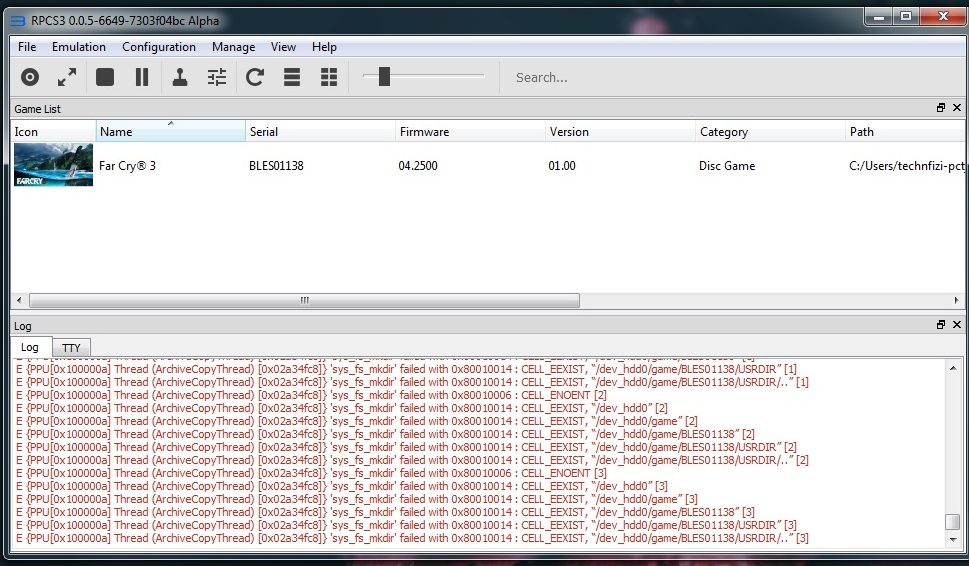Open the pads/controller settings joystick icon
Viewport: 969px width, 566px height.
180,77
